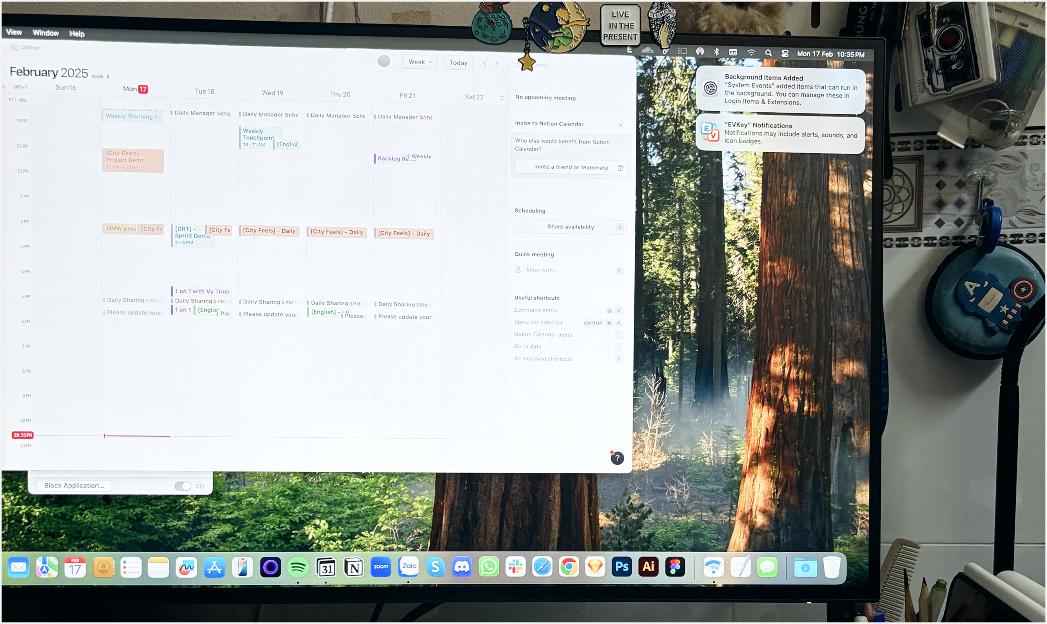Open the Weekly Planning event on Monday
The width and height of the screenshot is (1047, 624).
(132, 116)
